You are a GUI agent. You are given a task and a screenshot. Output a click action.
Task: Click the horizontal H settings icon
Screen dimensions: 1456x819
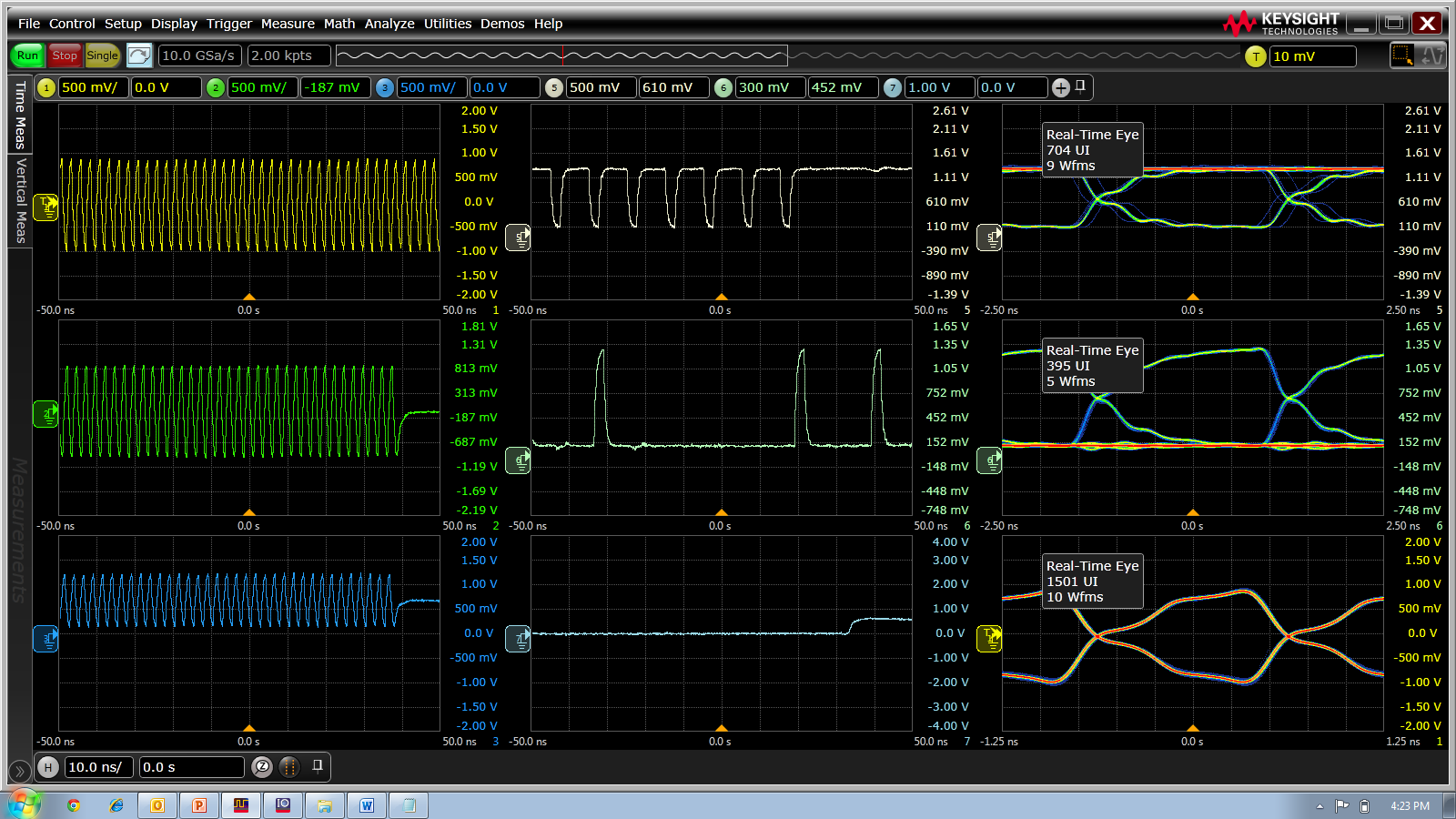tap(48, 767)
